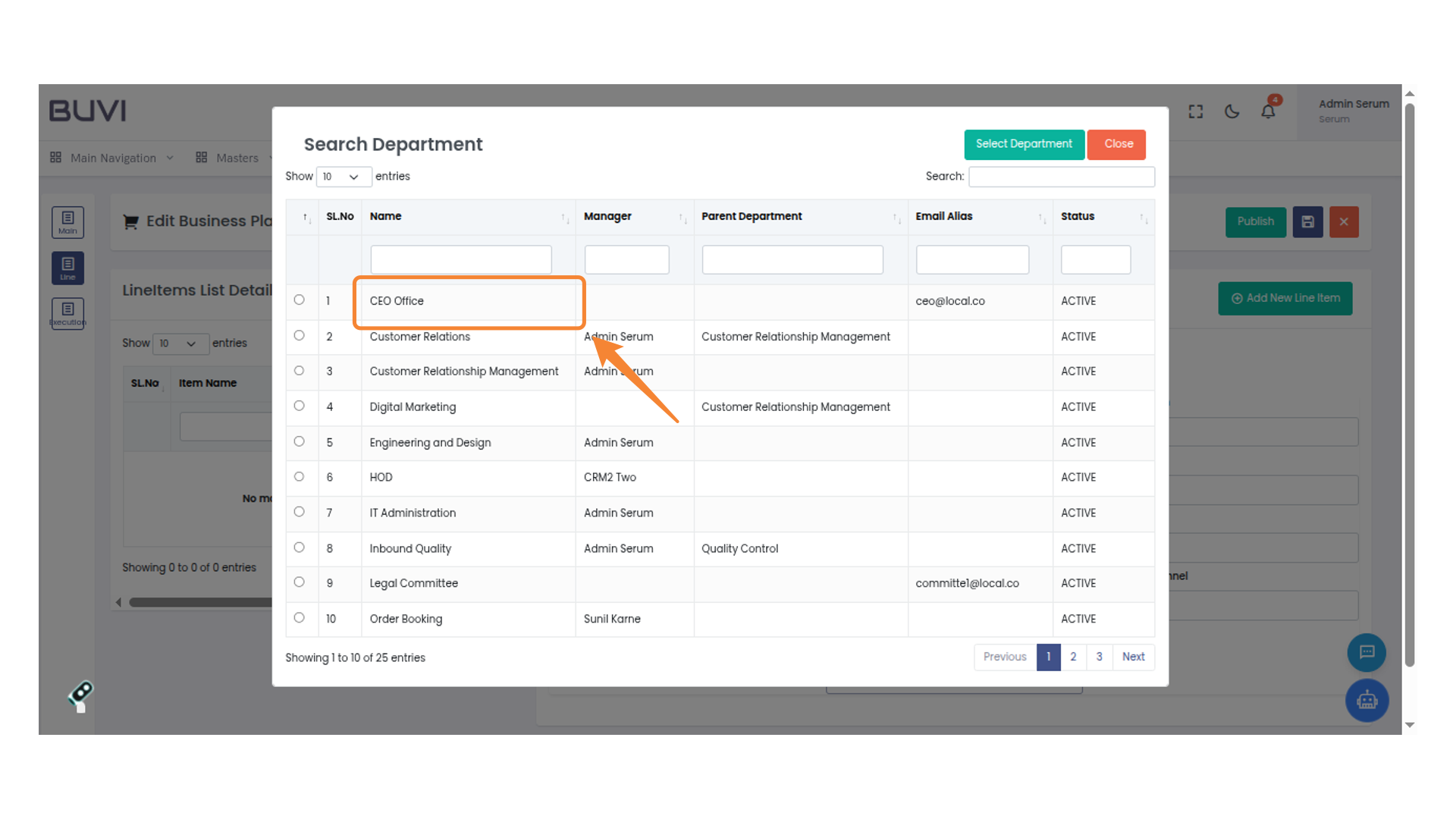This screenshot has height=819, width=1456.
Task: Open the modal's Show entries dropdown
Action: [x=344, y=177]
